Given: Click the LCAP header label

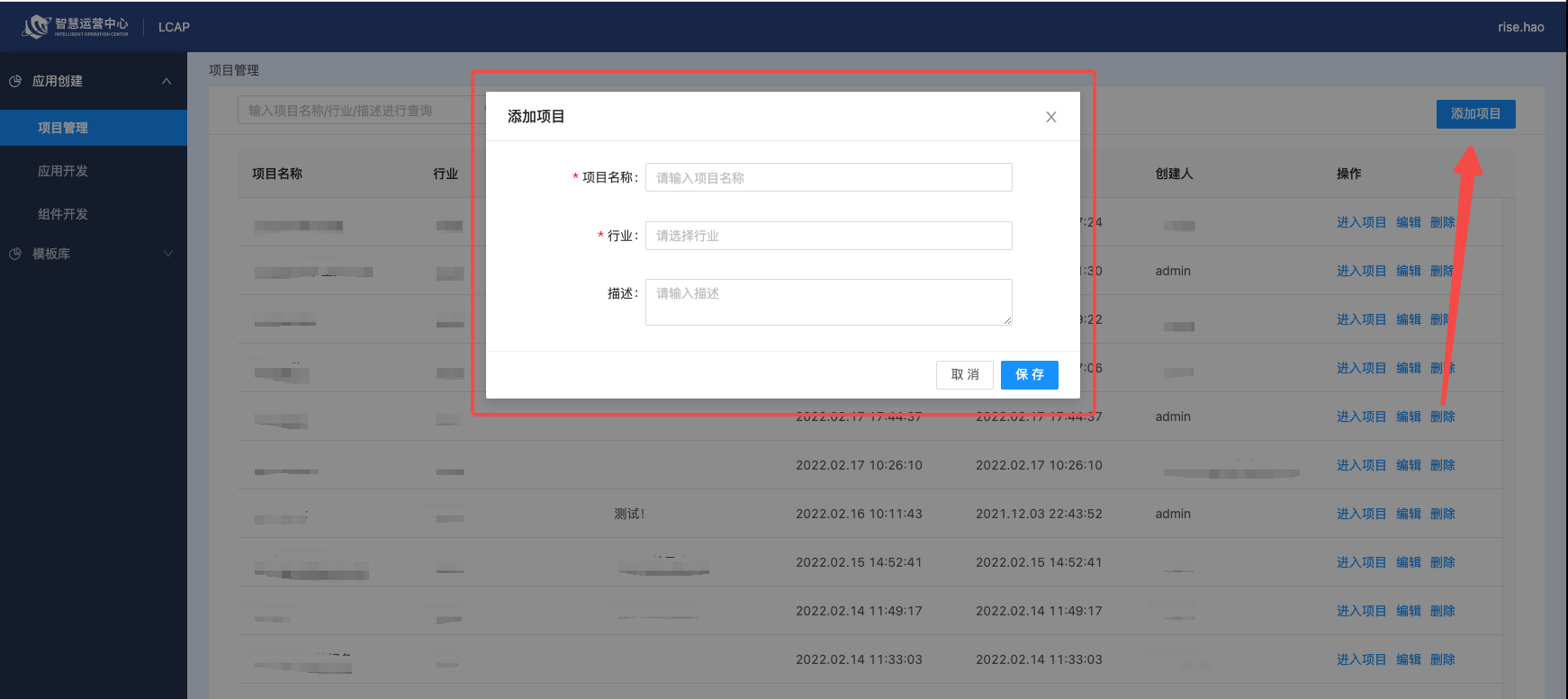Looking at the screenshot, I should [x=174, y=27].
